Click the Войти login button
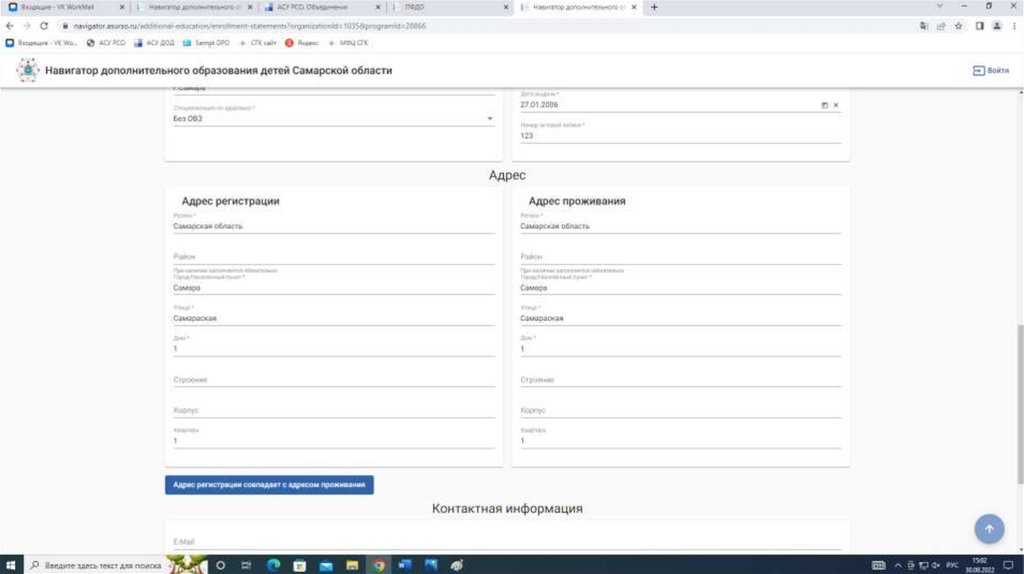This screenshot has width=1024, height=574. tap(990, 71)
